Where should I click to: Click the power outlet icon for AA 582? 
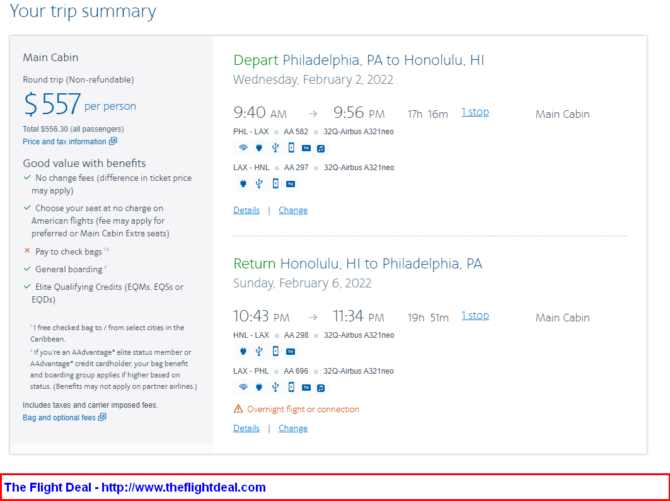tap(259, 148)
